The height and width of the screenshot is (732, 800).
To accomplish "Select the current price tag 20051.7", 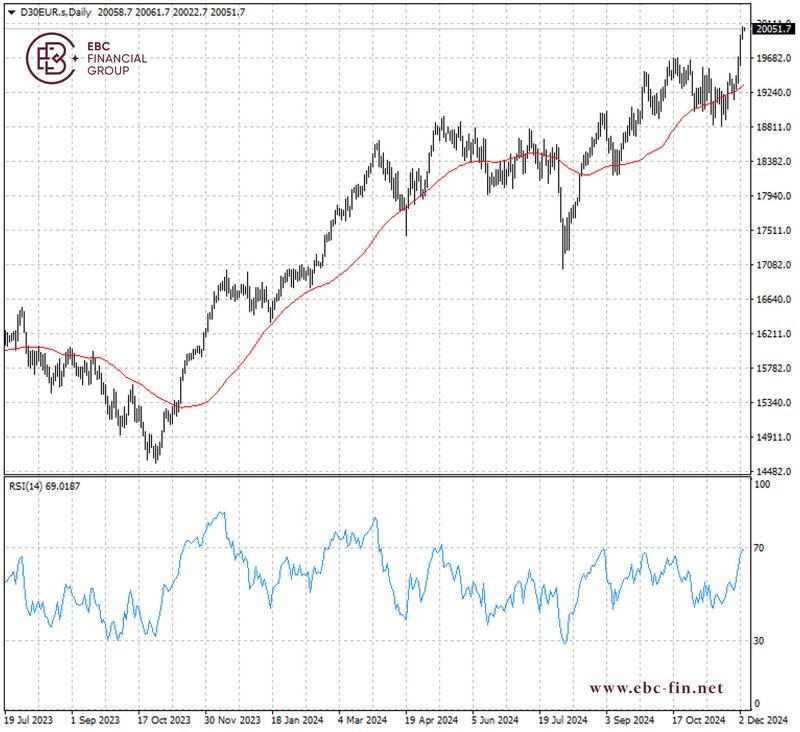I will pyautogui.click(x=768, y=29).
